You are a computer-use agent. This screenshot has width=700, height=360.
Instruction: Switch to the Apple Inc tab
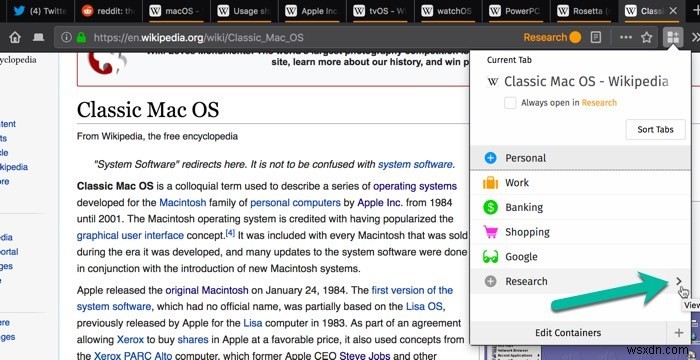coord(312,11)
